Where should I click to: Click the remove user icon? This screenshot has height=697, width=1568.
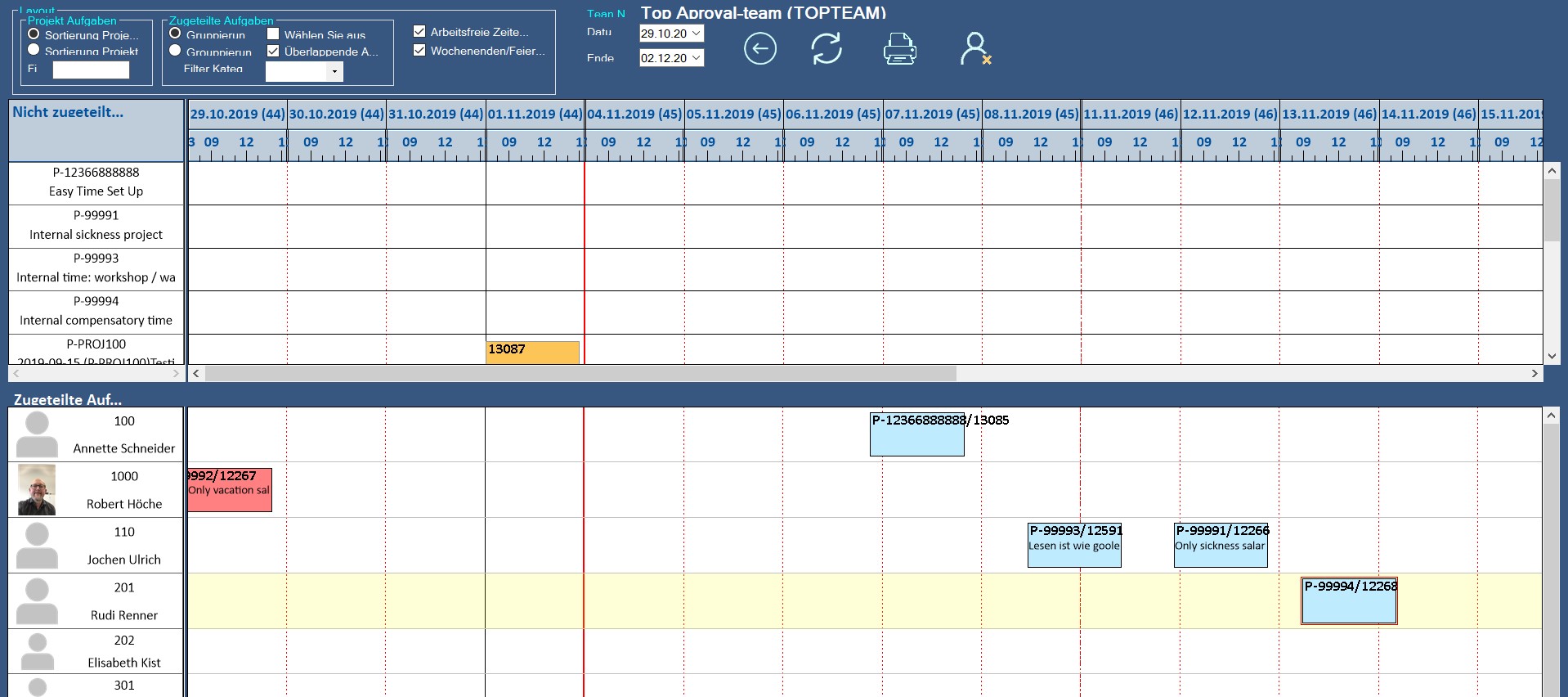[x=974, y=49]
